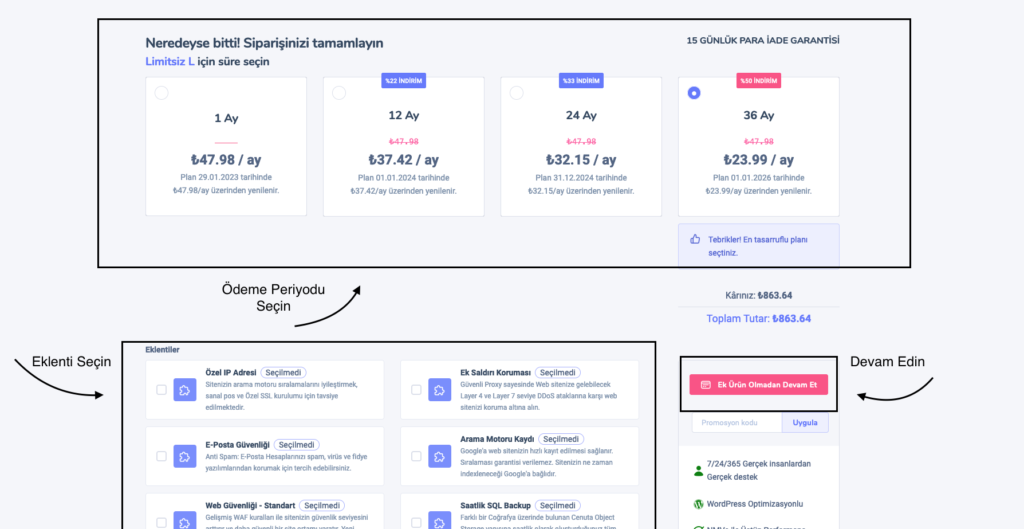The image size is (1024, 529).
Task: Click the green person support icon
Action: pos(698,470)
